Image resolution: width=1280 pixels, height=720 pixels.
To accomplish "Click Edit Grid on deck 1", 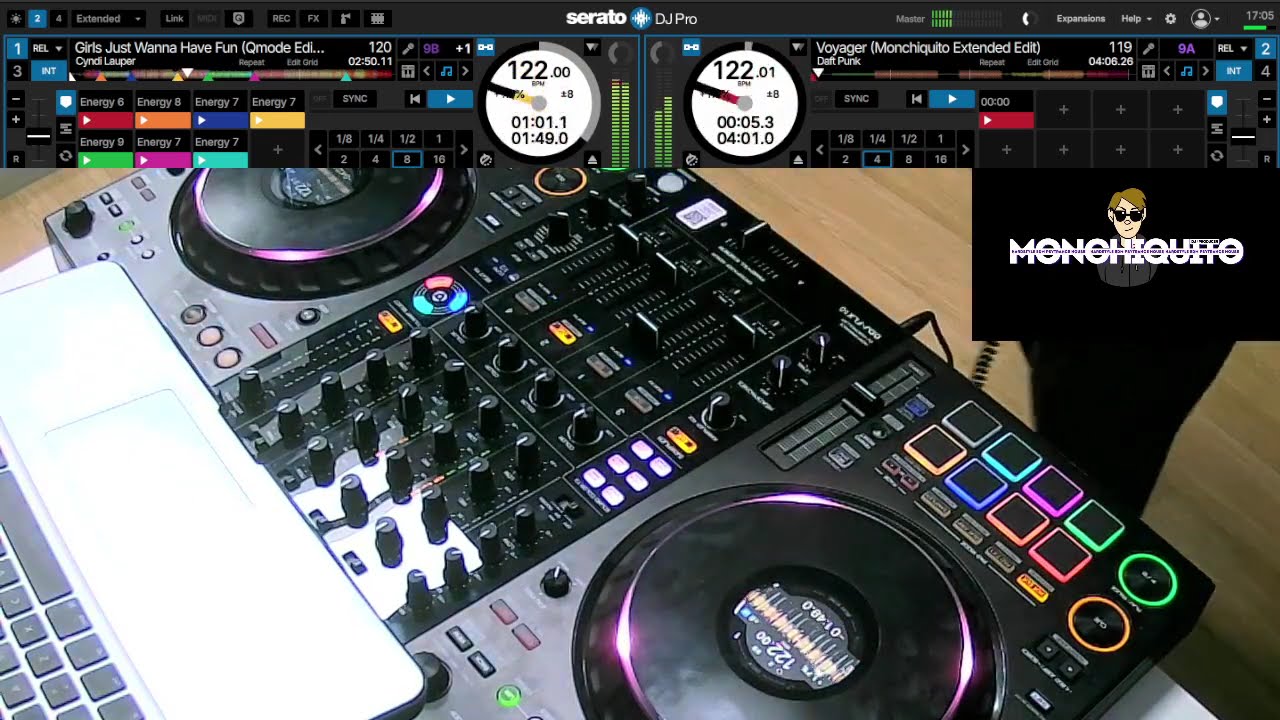I will (x=302, y=62).
